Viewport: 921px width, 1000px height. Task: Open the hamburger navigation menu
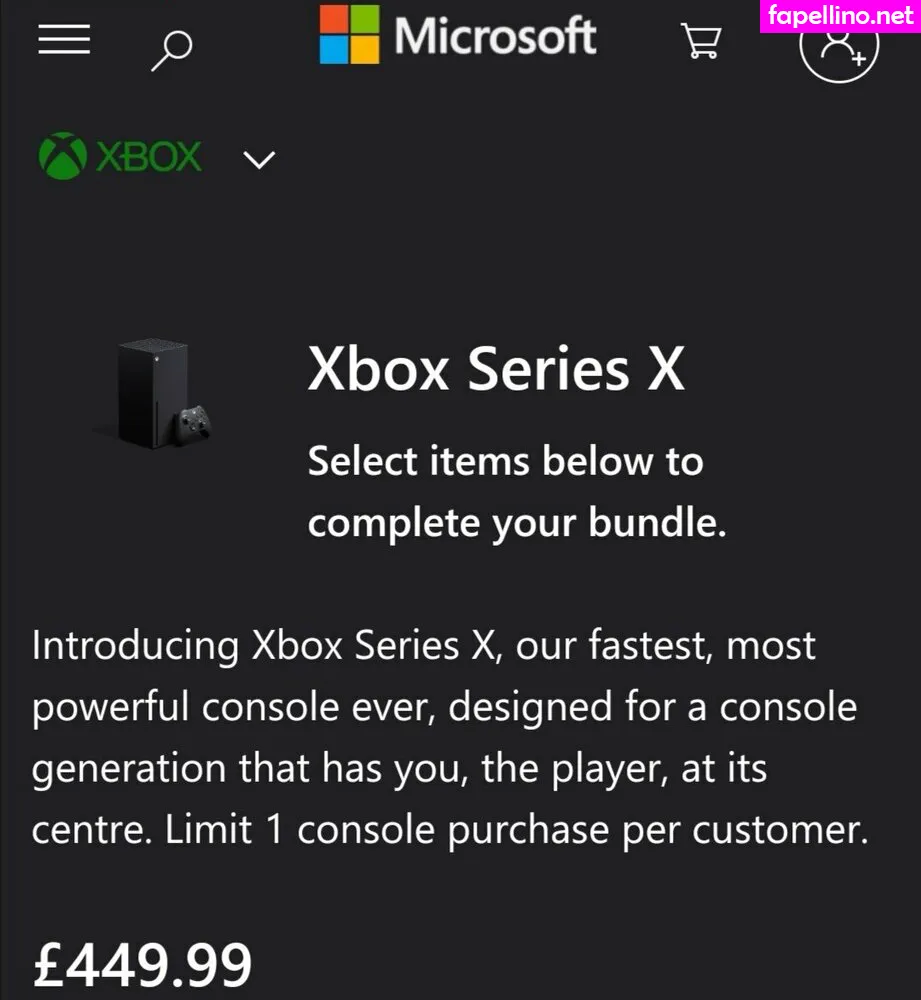pos(64,40)
